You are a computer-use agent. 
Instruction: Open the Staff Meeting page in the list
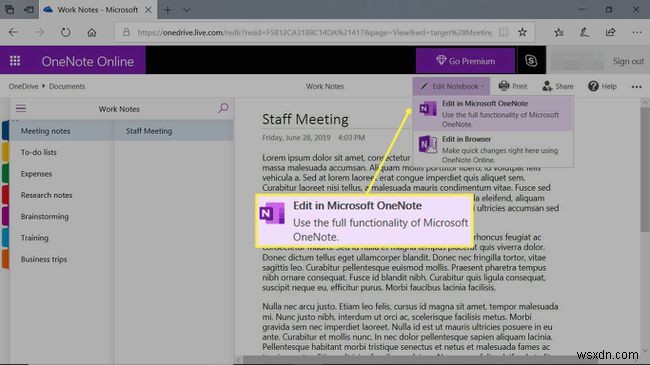(x=174, y=131)
